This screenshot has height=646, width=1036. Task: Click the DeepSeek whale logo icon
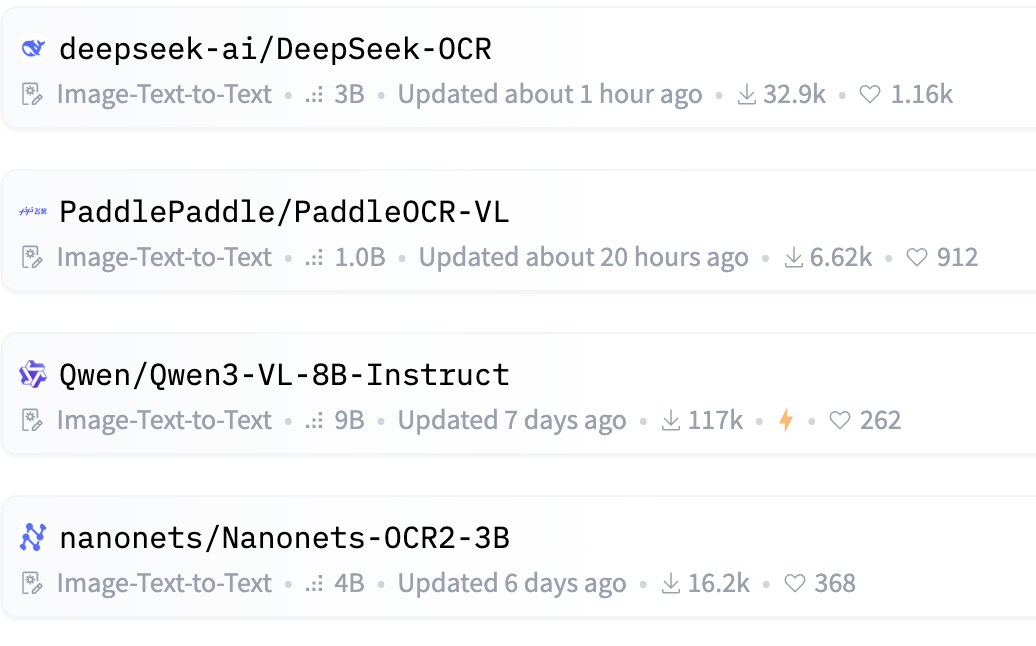point(33,48)
